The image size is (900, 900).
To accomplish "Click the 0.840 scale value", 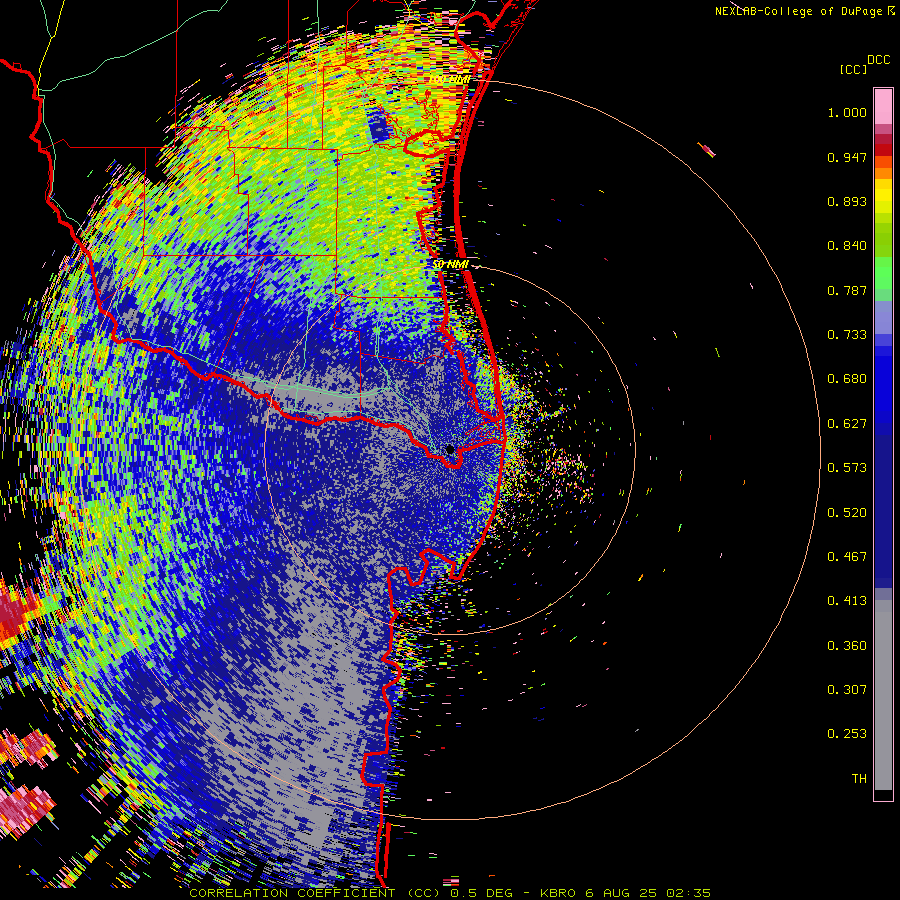I will (847, 246).
